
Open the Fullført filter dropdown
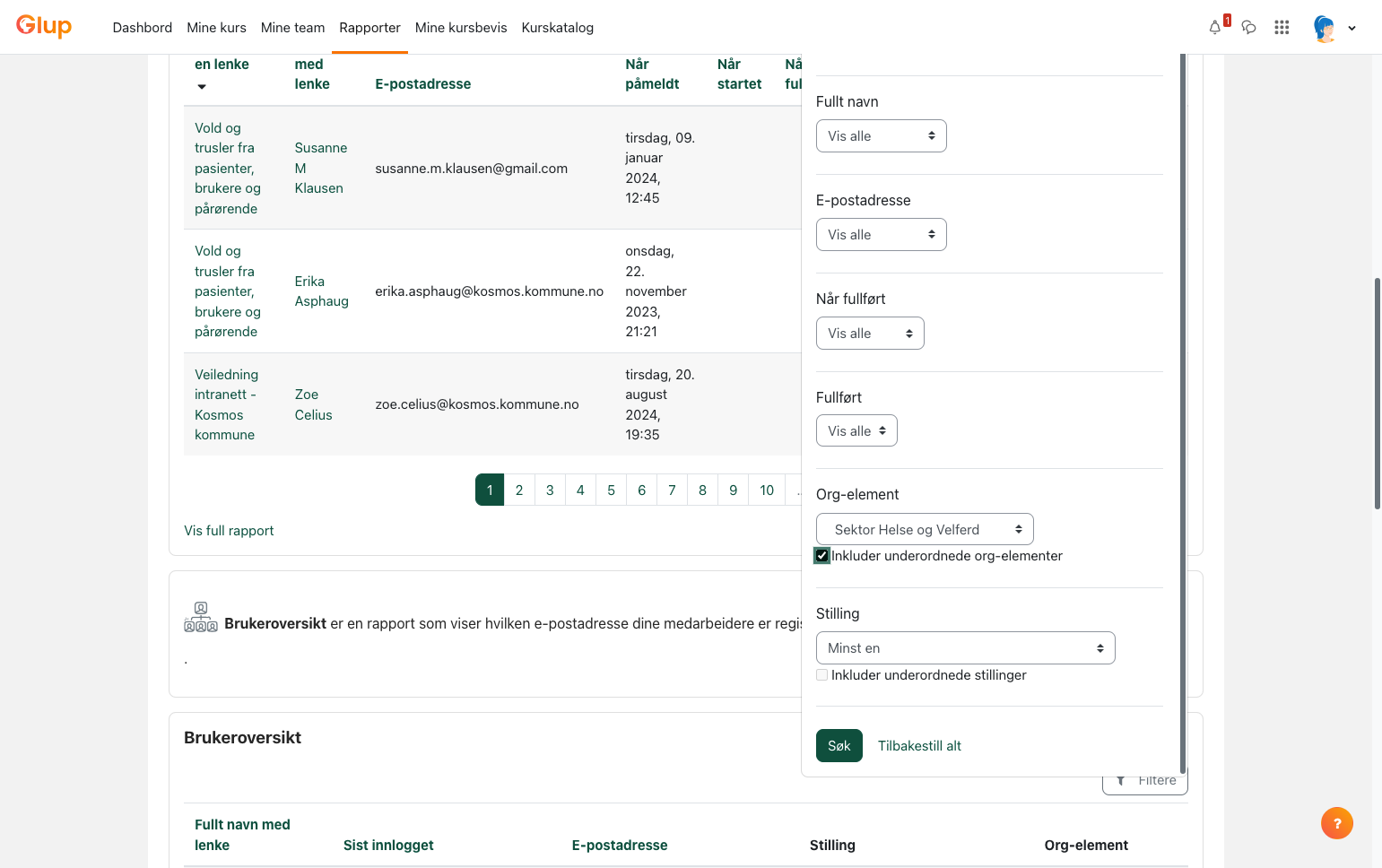(x=856, y=431)
